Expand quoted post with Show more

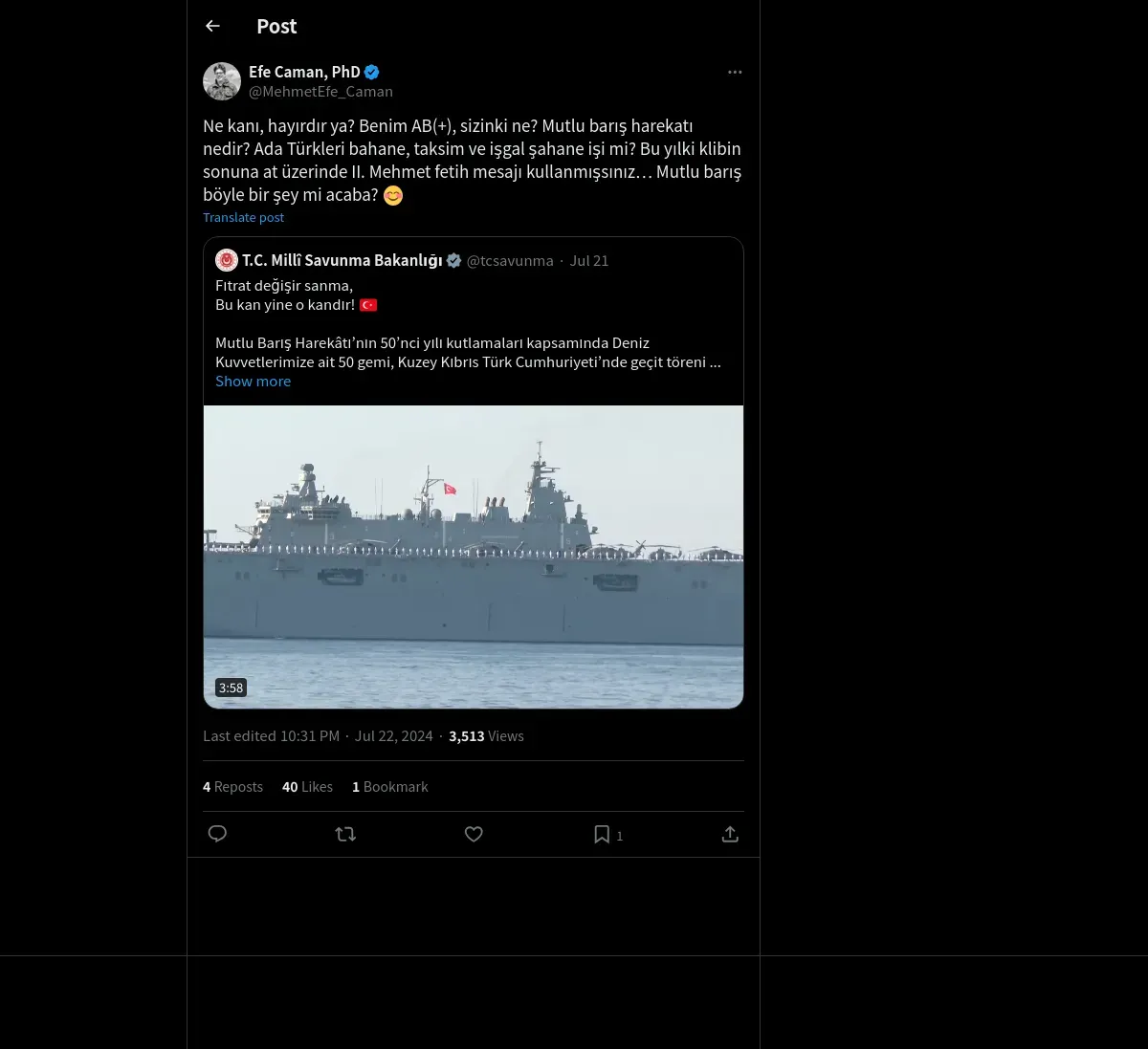point(253,382)
